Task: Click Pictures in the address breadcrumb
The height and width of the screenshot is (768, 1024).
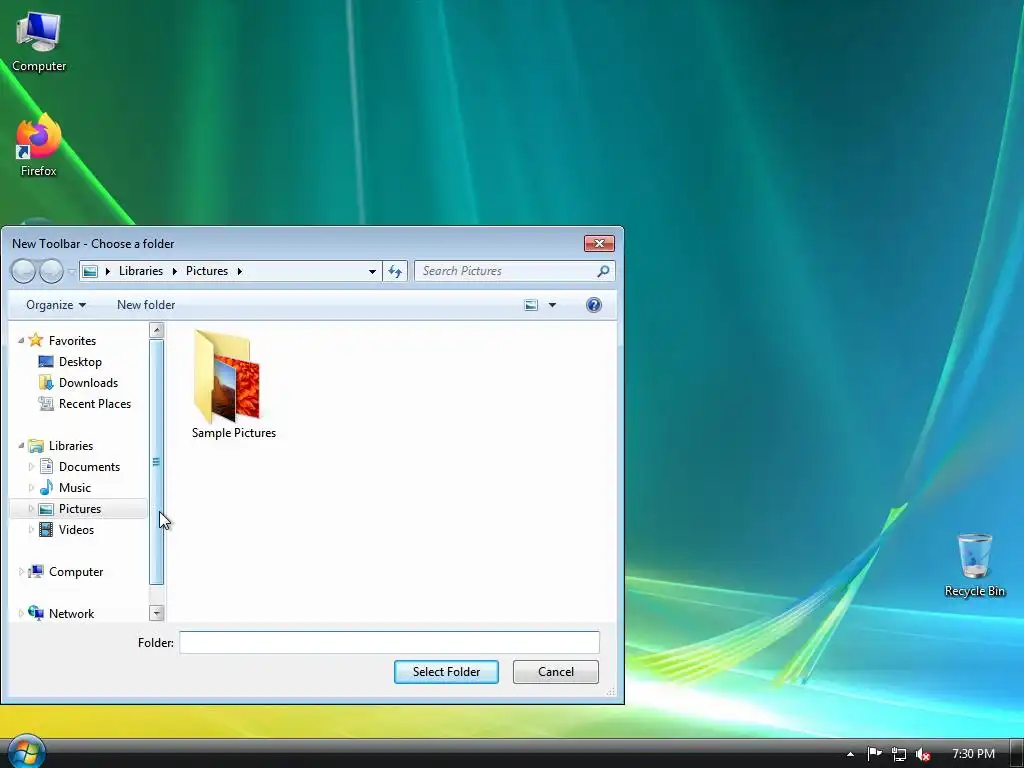Action: click(207, 271)
